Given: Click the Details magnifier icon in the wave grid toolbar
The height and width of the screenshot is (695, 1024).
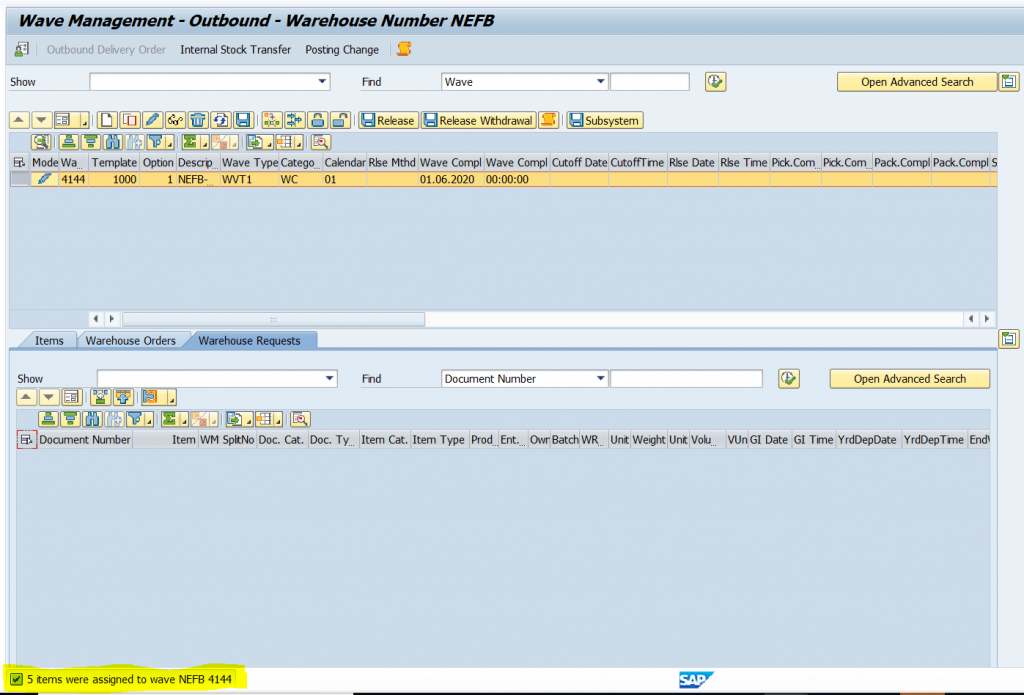Looking at the screenshot, I should click(x=41, y=142).
